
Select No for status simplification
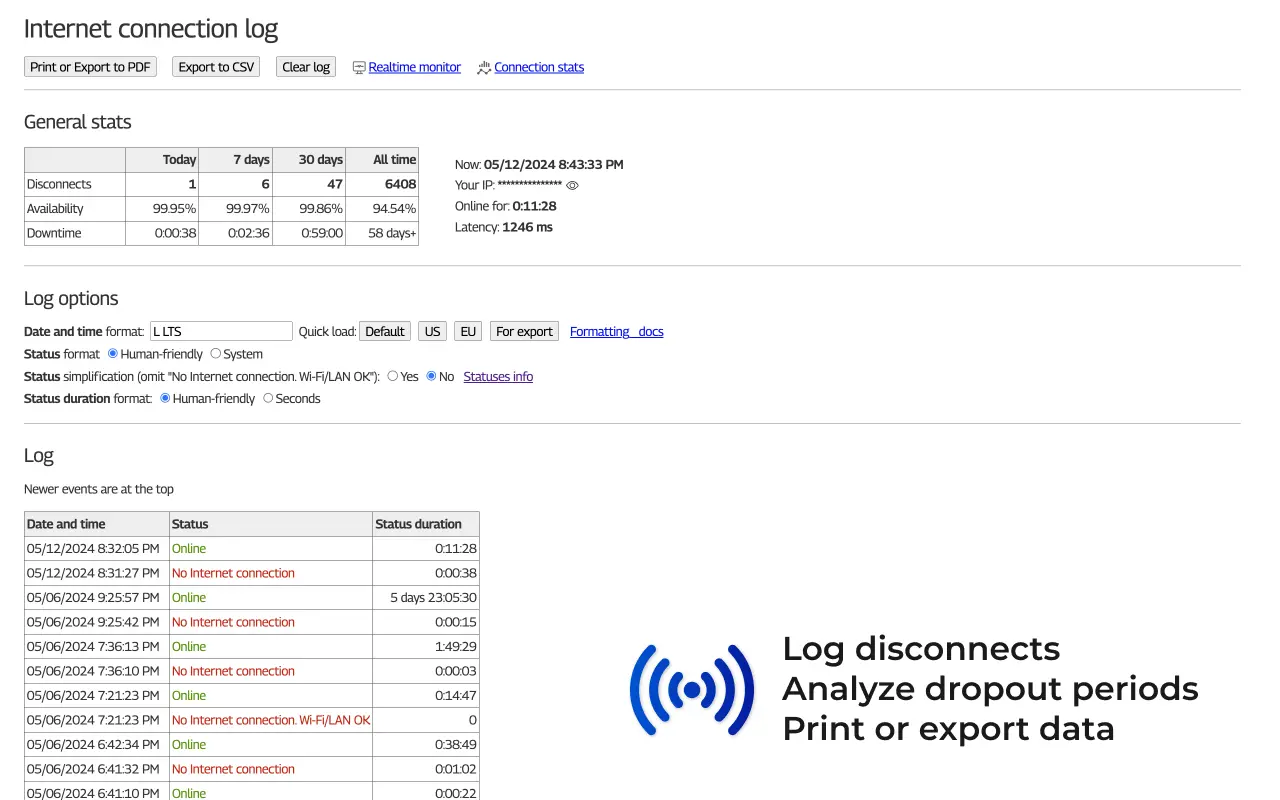click(430, 376)
